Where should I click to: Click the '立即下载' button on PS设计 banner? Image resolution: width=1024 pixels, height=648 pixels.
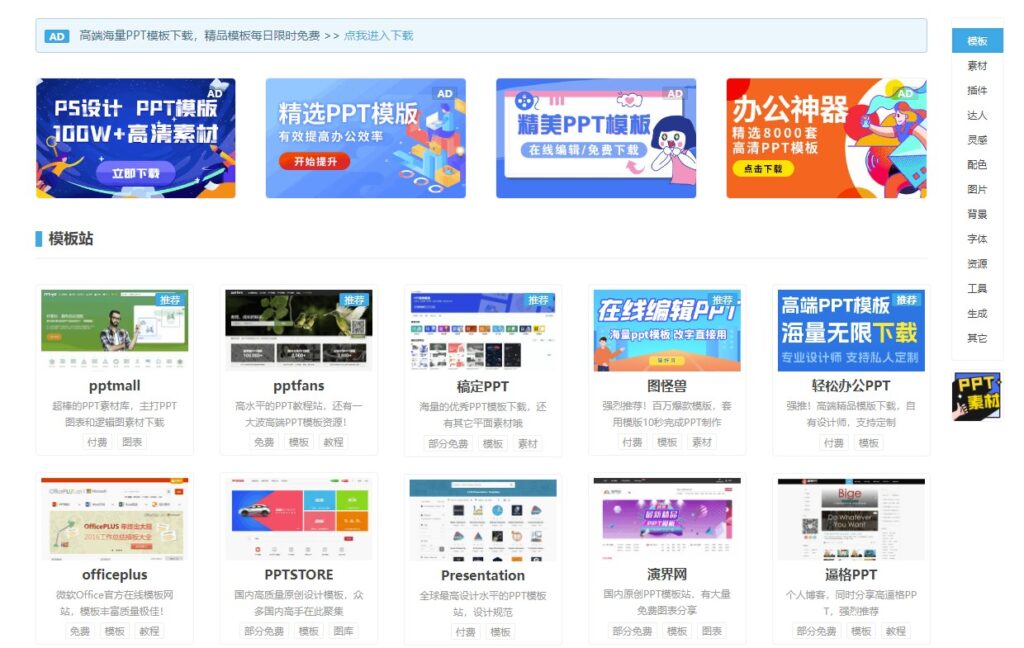click(135, 173)
